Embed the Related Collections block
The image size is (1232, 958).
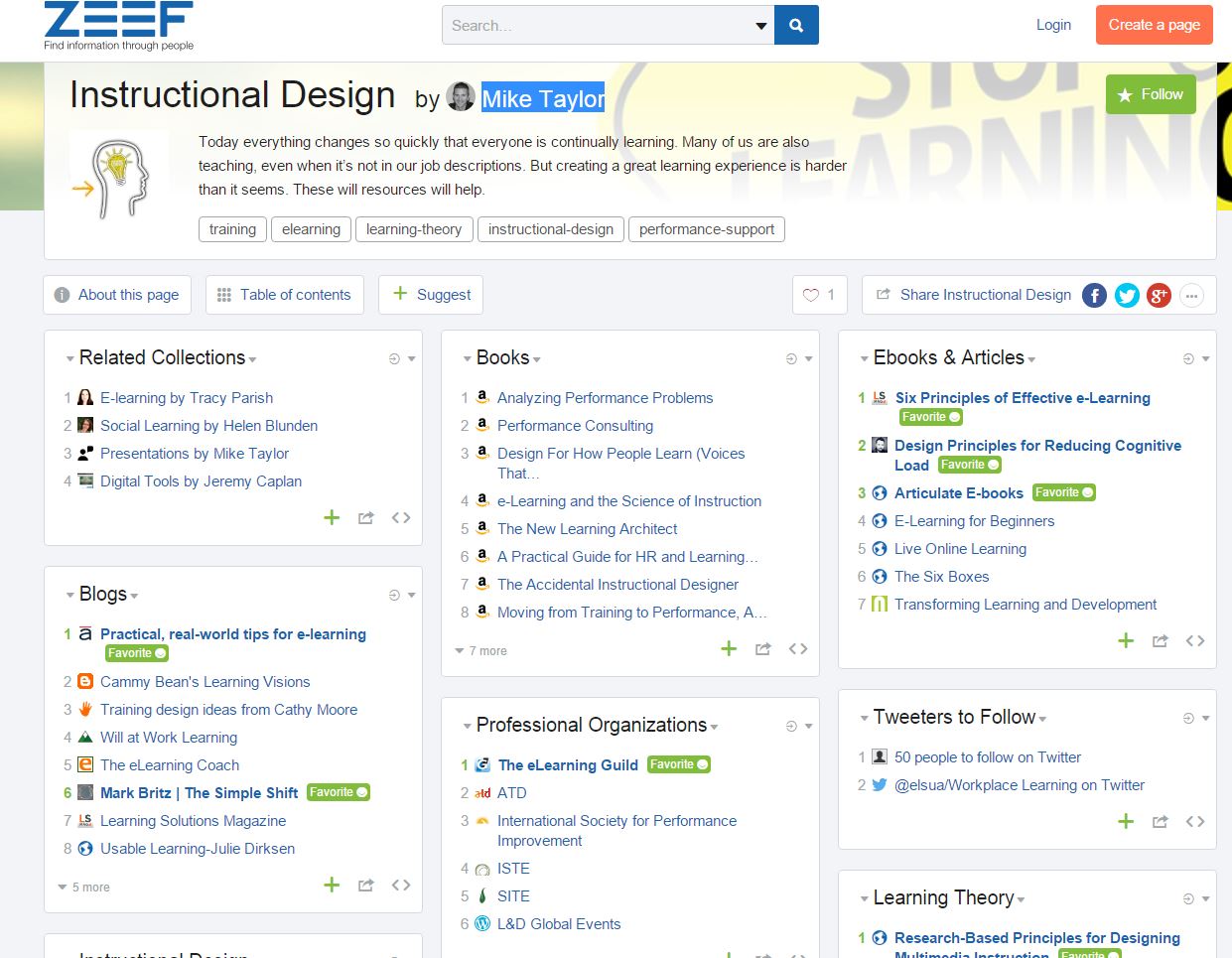pyautogui.click(x=401, y=518)
